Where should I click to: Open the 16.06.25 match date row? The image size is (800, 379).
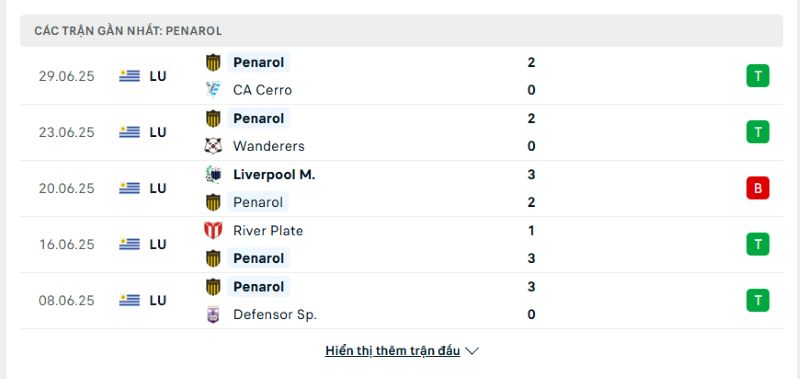401,245
